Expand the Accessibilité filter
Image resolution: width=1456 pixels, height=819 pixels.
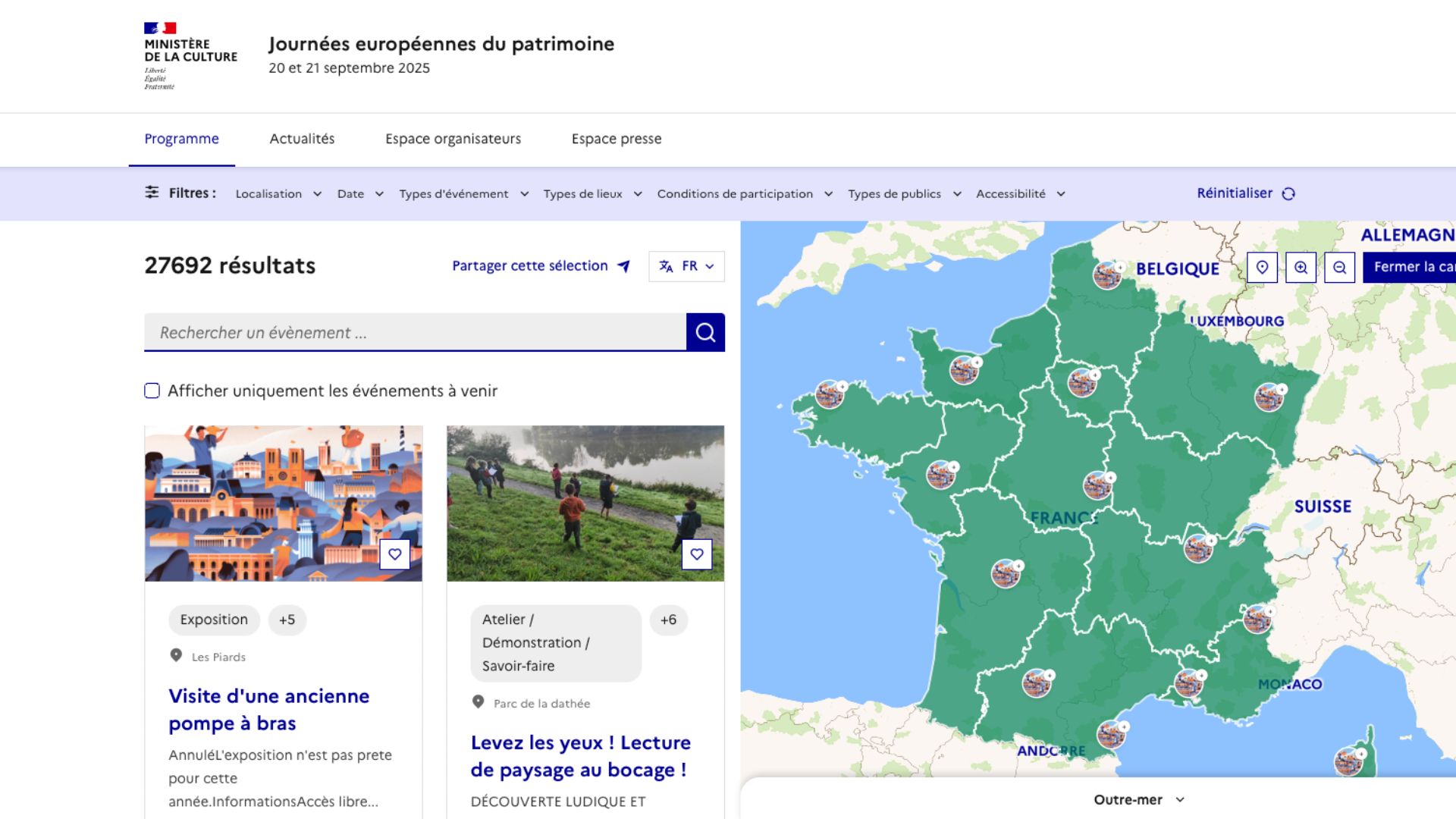click(1021, 194)
